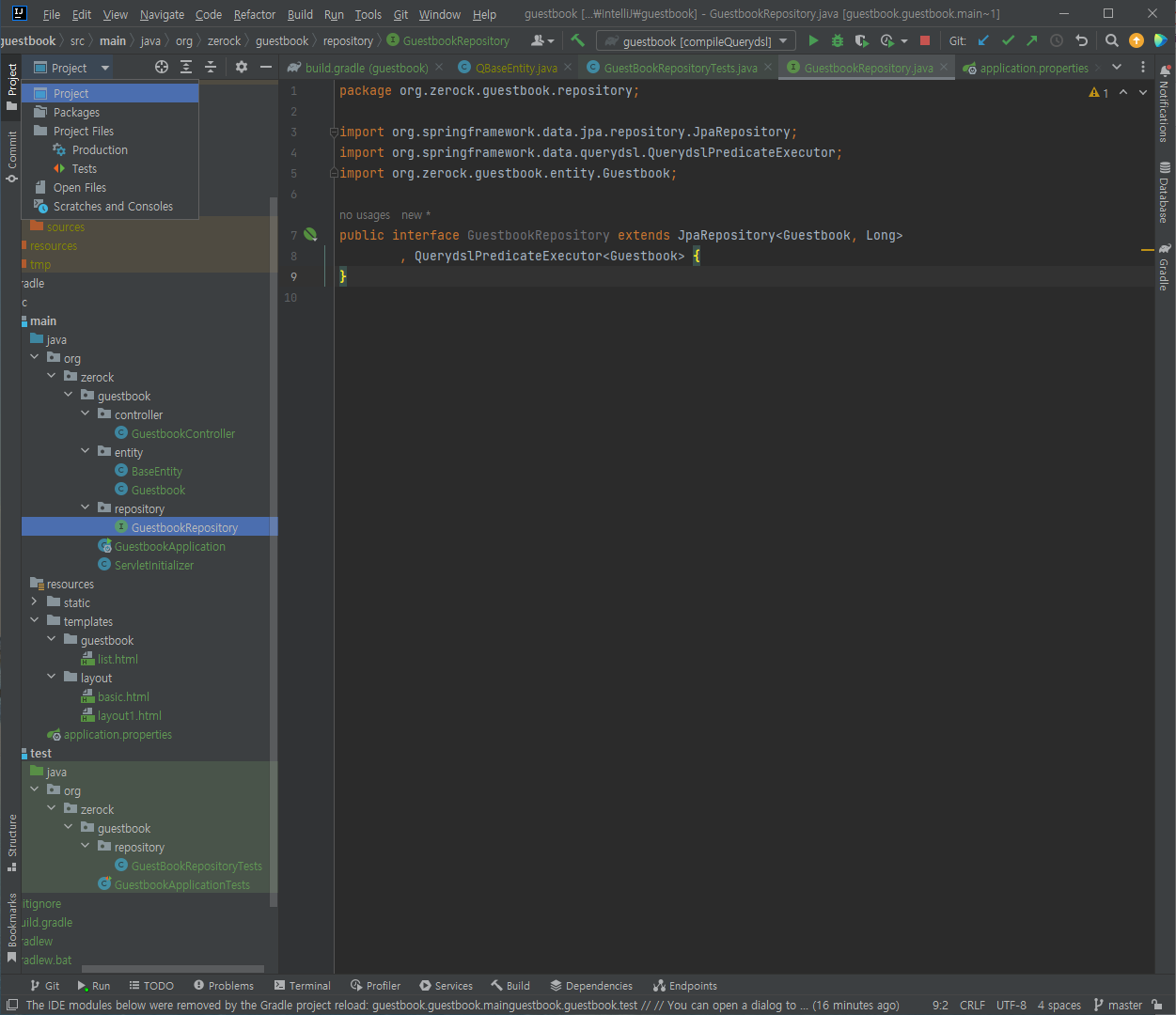Click CRLF line separator in status bar
Viewport: 1176px width, 1015px height.
[972, 1006]
